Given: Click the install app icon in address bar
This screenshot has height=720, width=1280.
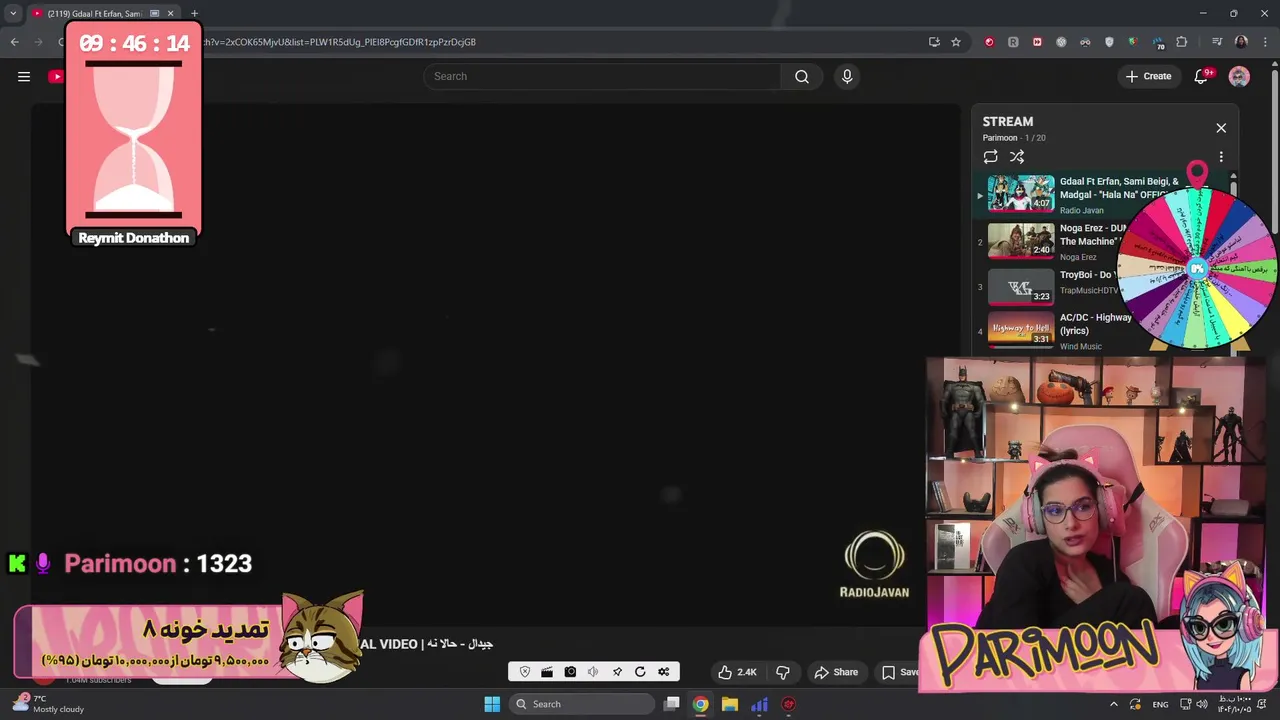Looking at the screenshot, I should point(934,42).
